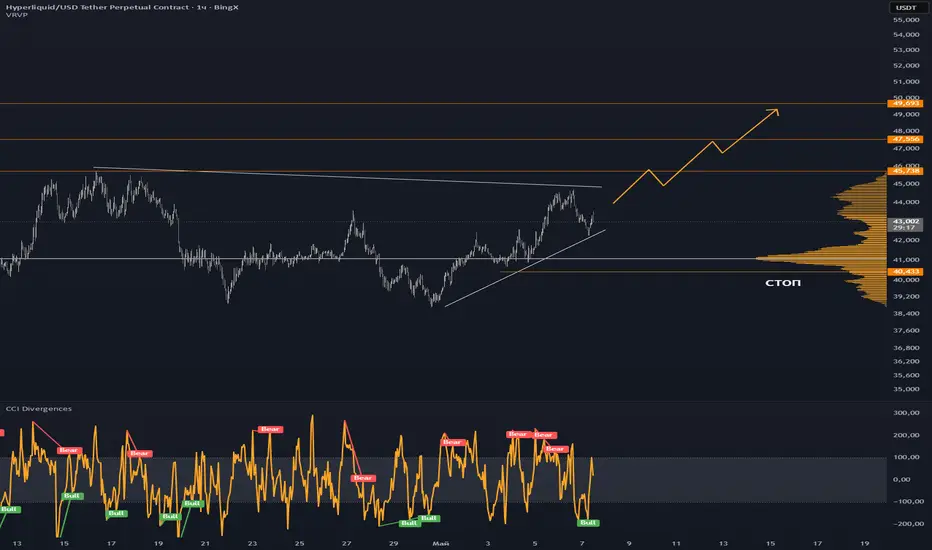Click the 44,000 price axis value

(906, 202)
